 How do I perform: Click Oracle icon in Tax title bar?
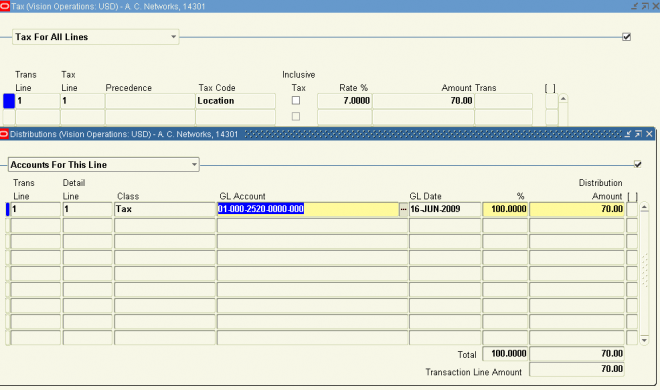pos(5,6)
